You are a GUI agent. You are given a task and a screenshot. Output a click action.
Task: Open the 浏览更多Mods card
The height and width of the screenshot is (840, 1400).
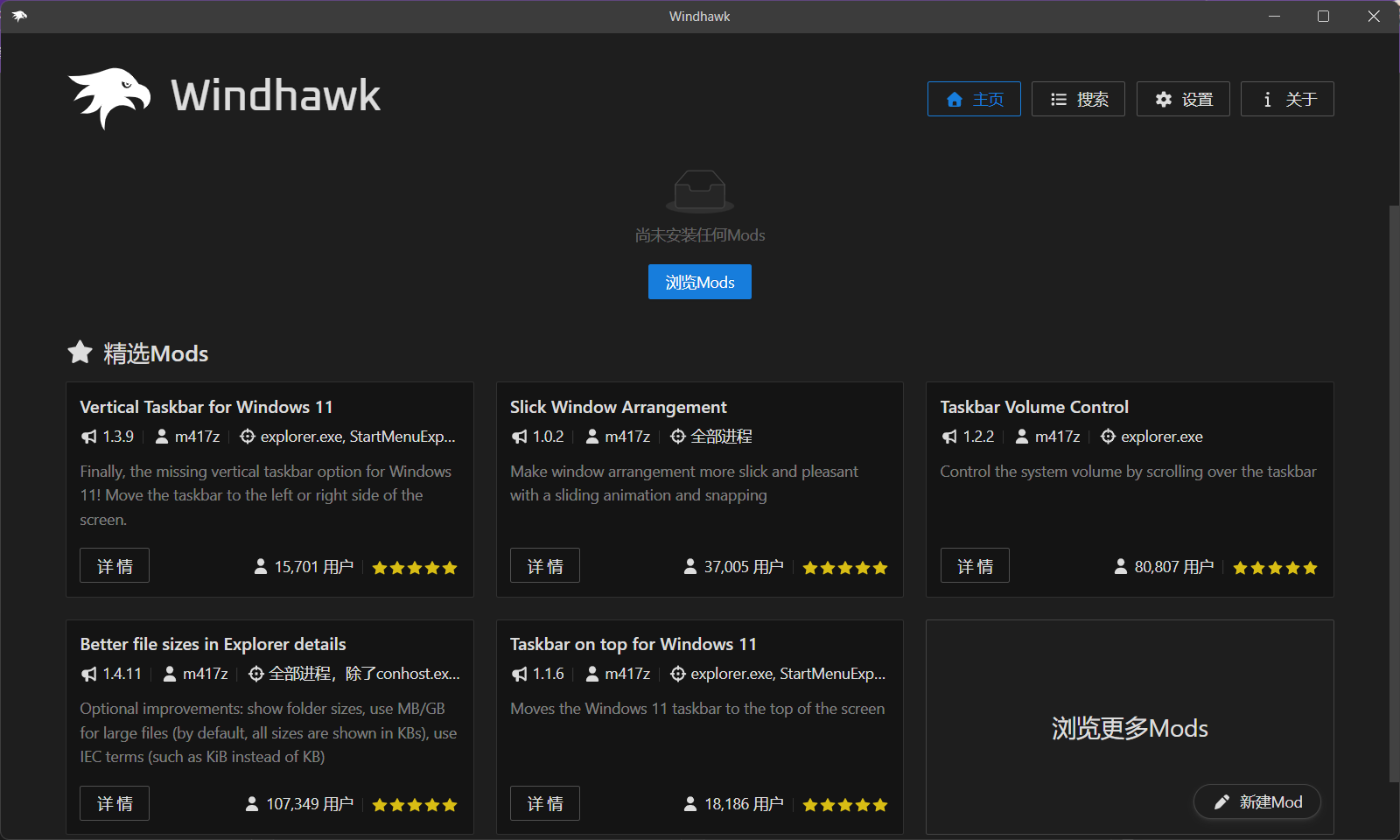coord(1130,727)
